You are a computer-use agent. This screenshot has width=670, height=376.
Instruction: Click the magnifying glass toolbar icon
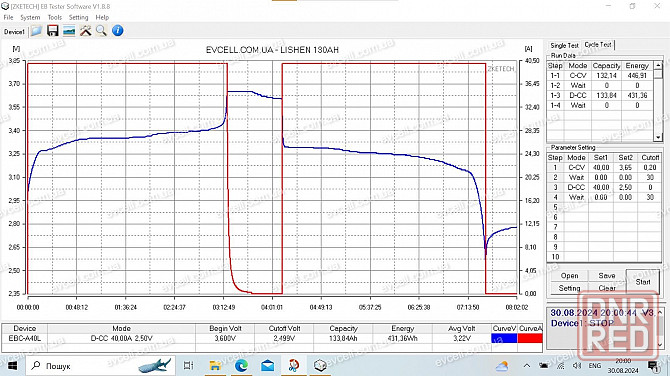click(x=101, y=31)
